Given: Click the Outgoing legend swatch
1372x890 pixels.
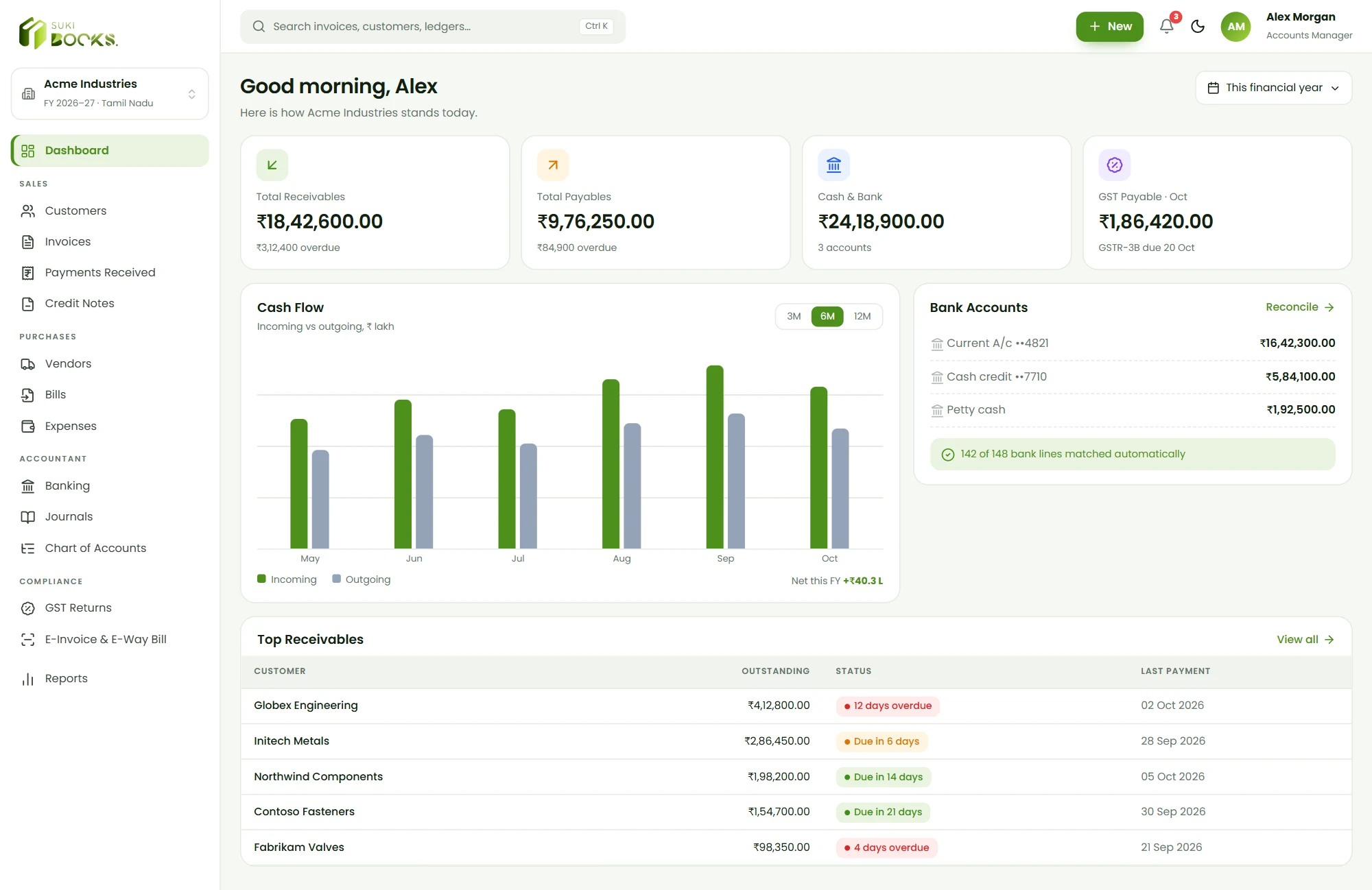Looking at the screenshot, I should 336,579.
